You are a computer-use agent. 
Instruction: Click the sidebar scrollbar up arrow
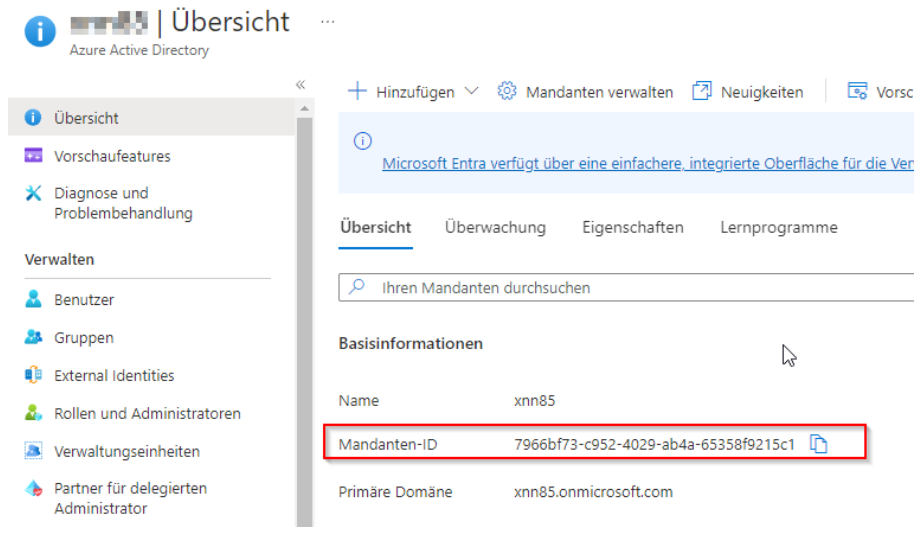[x=304, y=109]
